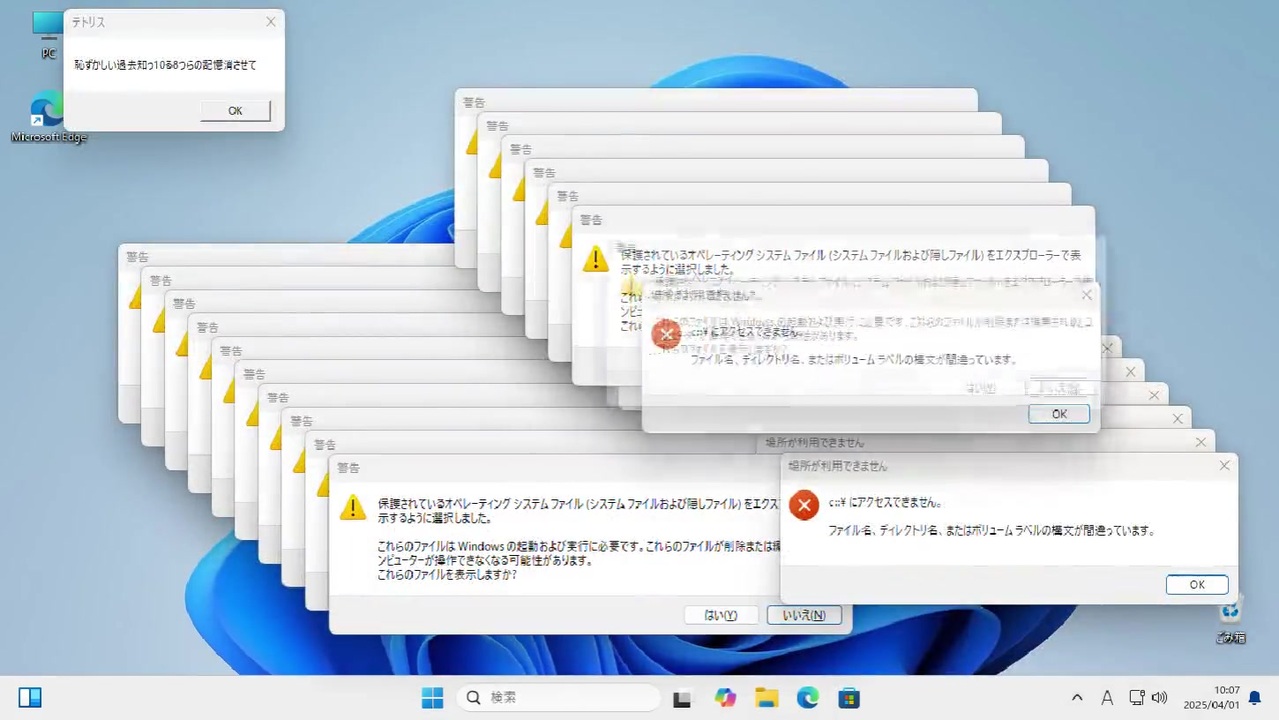Launch File Explorer from the taskbar

[766, 697]
